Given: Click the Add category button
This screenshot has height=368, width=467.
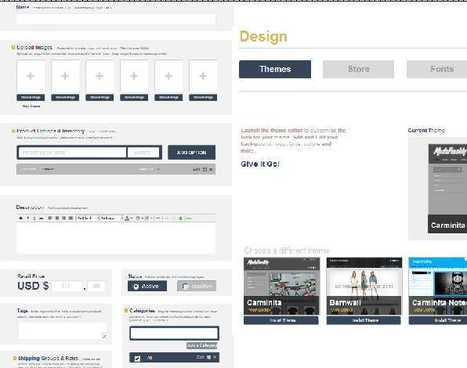Looking at the screenshot, I should point(202,346).
